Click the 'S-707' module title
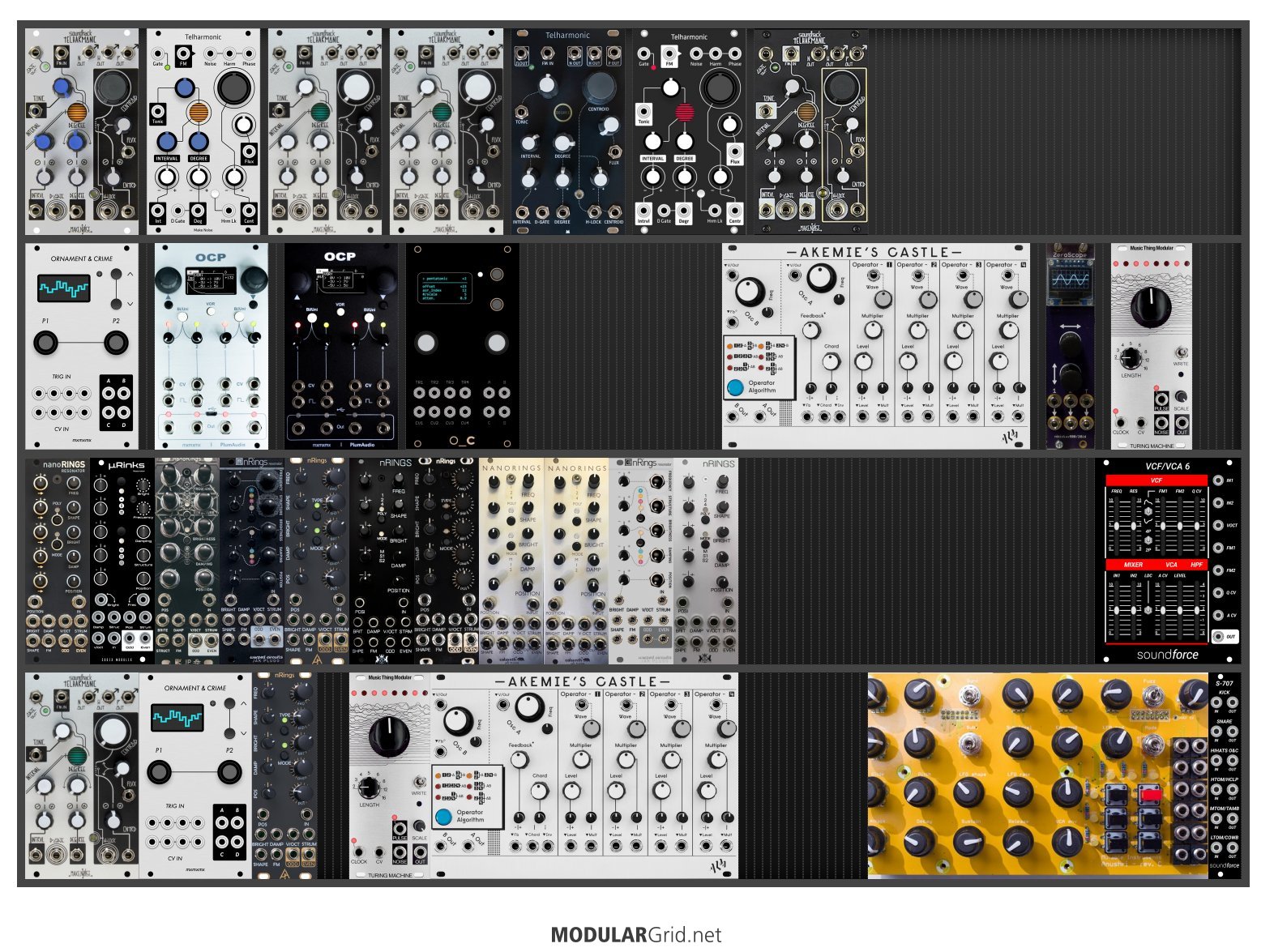The height and width of the screenshot is (952, 1274). 1224,683
